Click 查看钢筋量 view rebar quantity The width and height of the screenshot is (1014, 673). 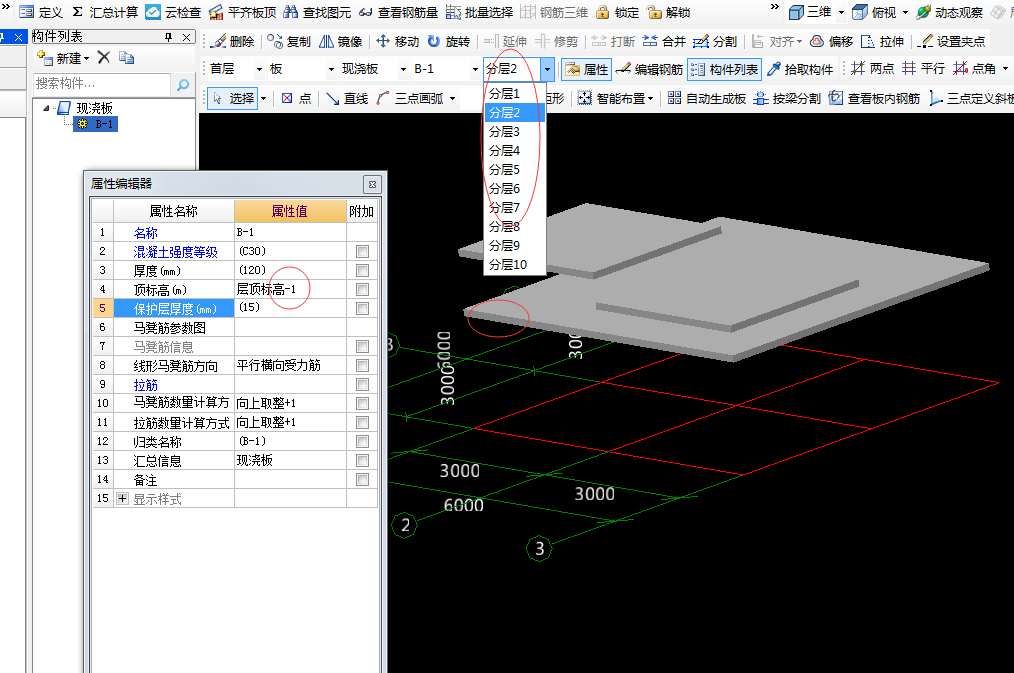398,12
